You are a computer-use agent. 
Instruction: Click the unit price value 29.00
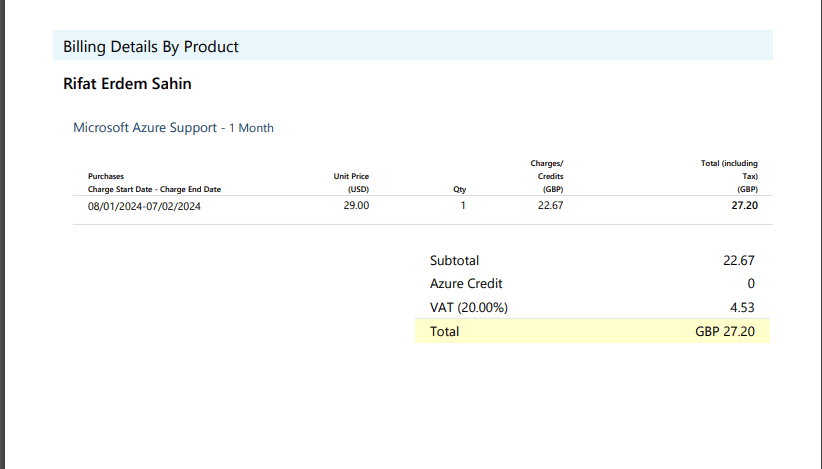(356, 205)
